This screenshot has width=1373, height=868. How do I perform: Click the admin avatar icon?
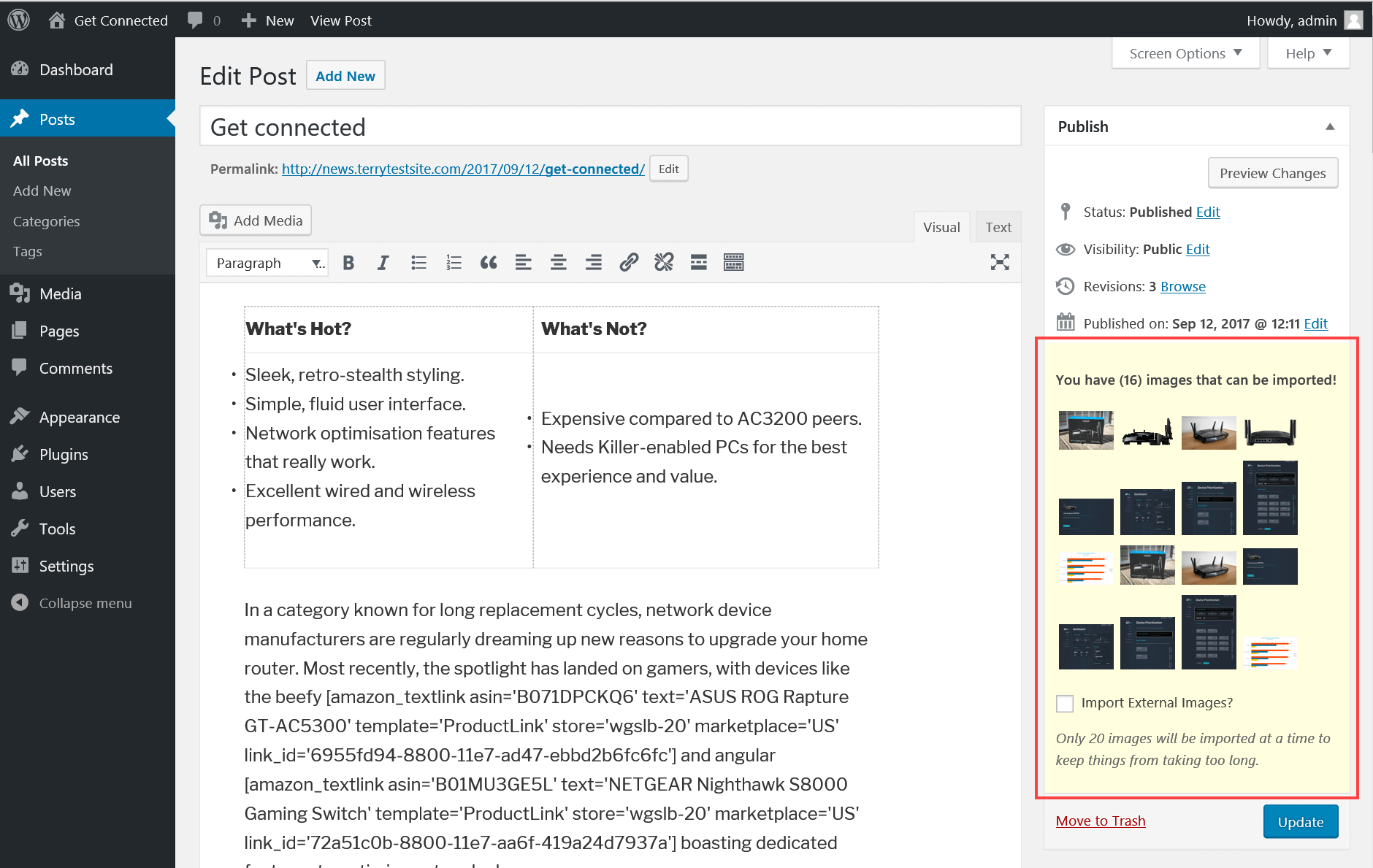(1353, 20)
